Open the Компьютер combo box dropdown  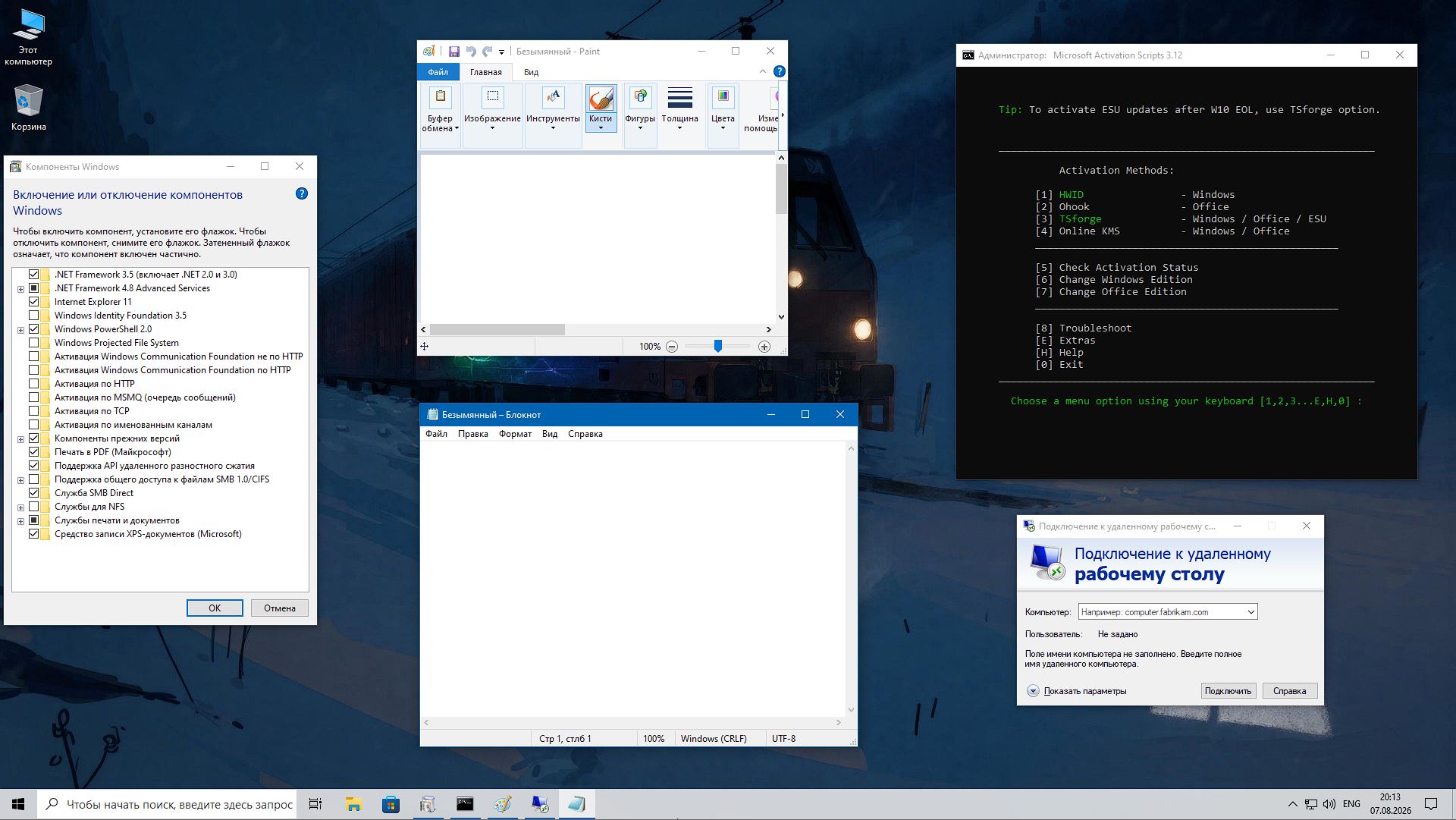click(1250, 612)
